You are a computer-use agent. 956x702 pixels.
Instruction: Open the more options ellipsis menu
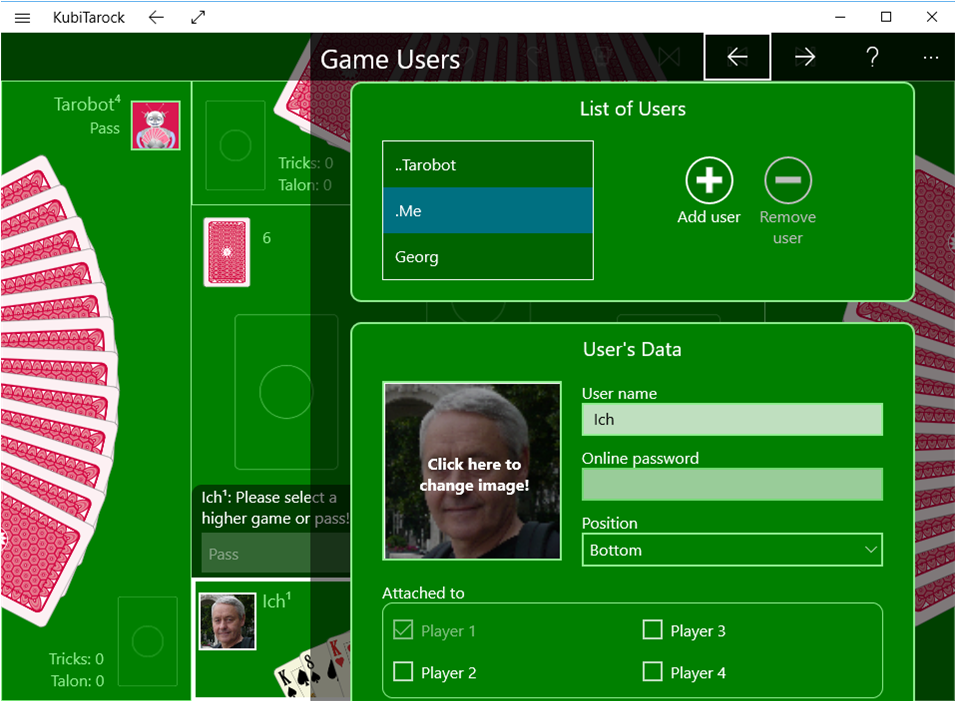click(930, 57)
